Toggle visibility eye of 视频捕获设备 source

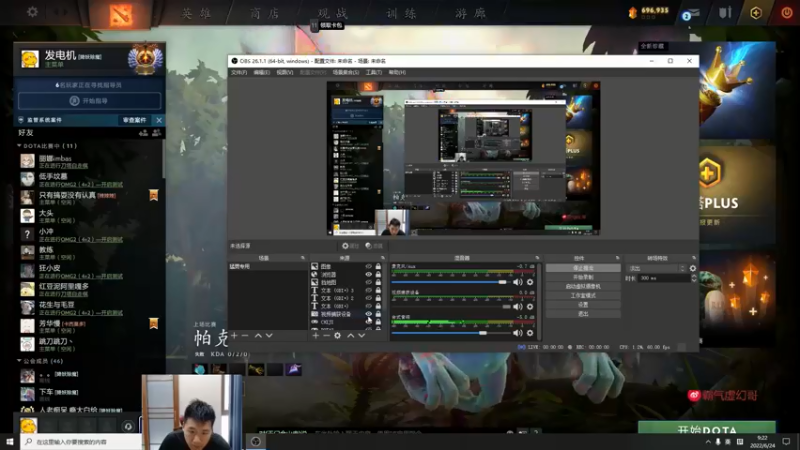click(368, 314)
